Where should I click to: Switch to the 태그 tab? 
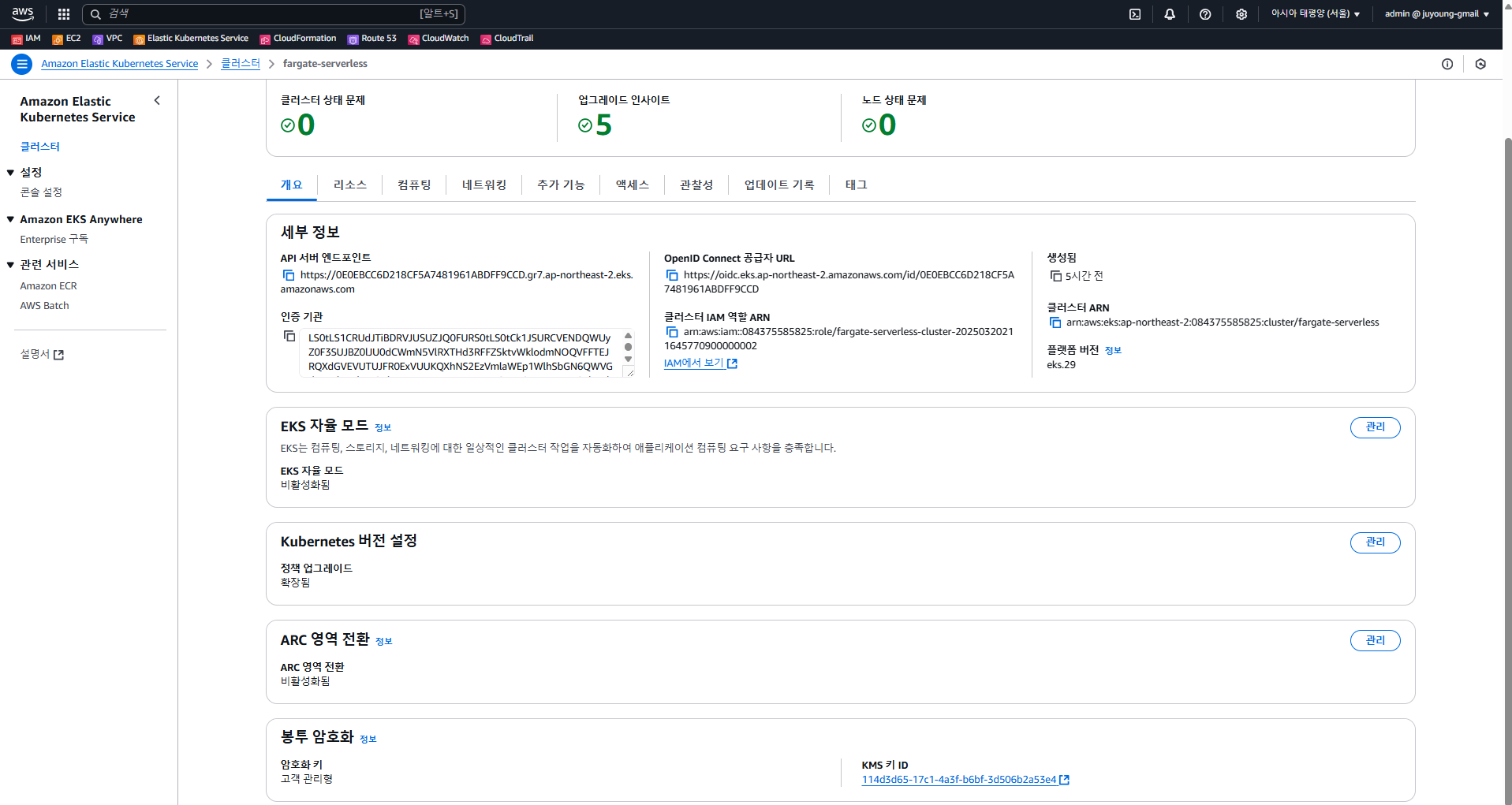[x=857, y=185]
